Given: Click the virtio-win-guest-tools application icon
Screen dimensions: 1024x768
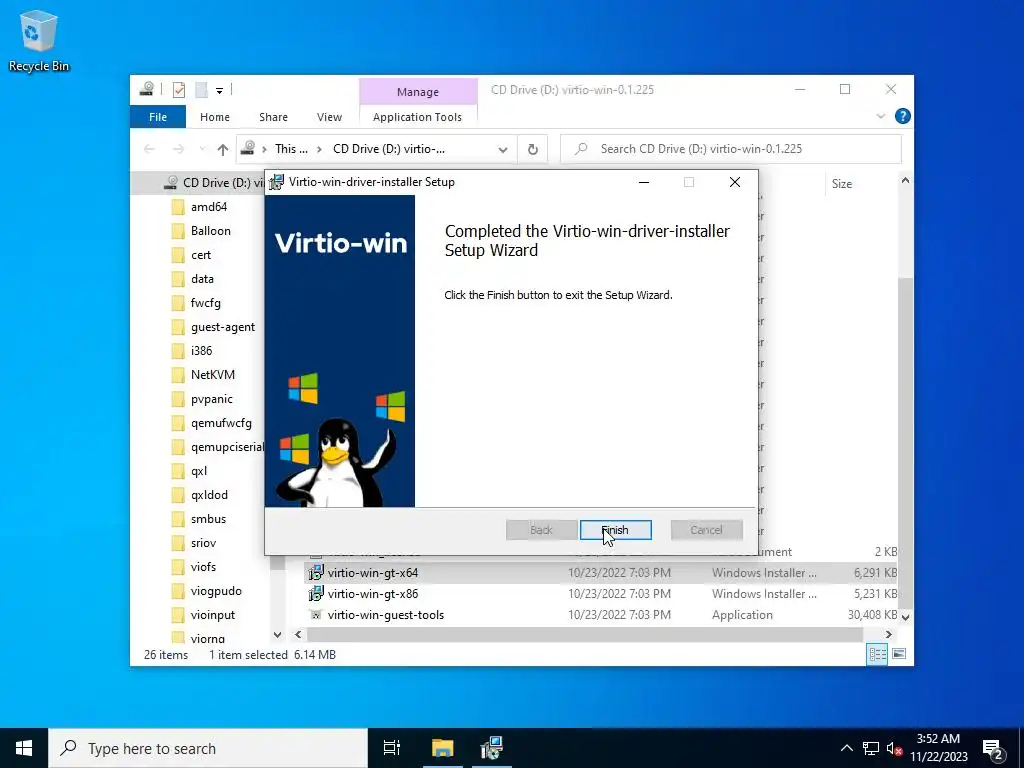Looking at the screenshot, I should pos(316,615).
